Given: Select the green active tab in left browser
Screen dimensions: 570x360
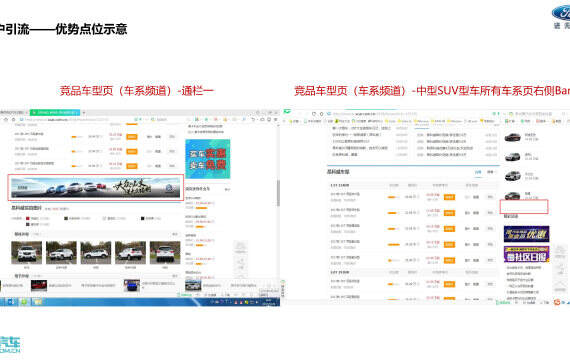Looking at the screenshot, I should (x=55, y=112).
